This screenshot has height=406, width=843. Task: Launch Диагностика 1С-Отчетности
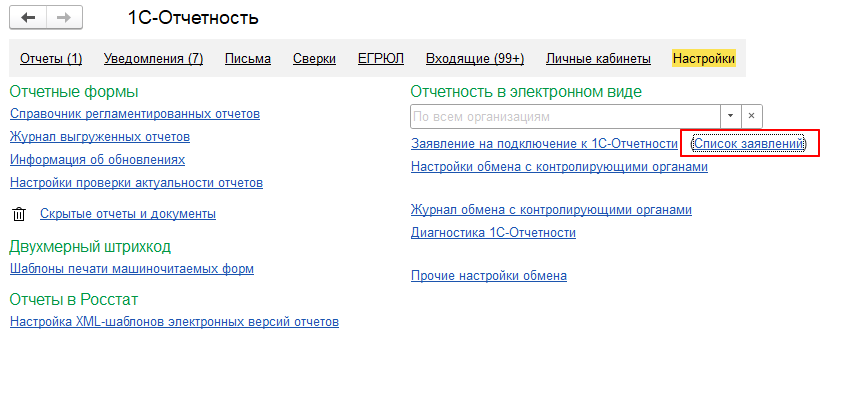[494, 233]
